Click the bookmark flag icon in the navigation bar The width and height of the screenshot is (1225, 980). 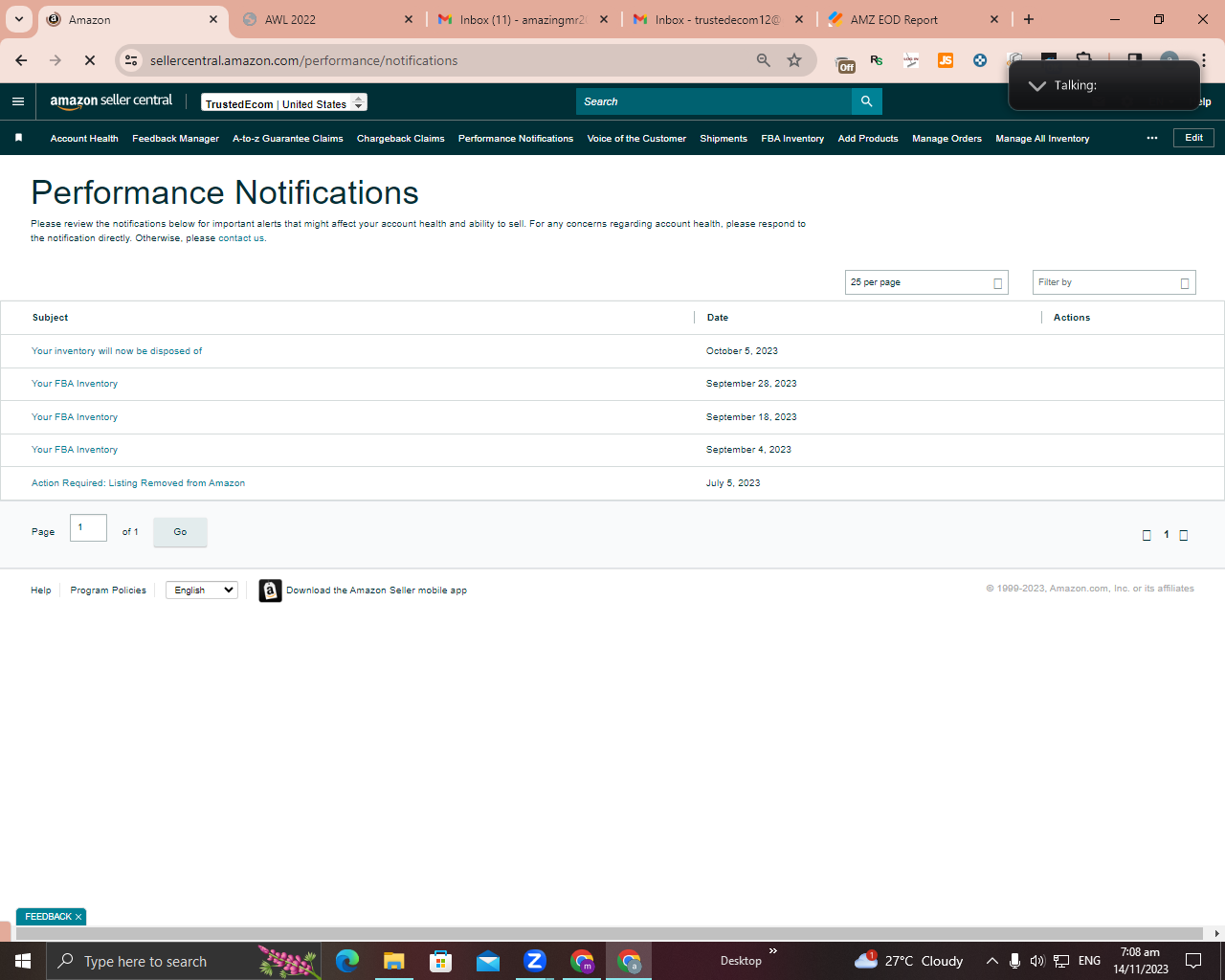(18, 138)
